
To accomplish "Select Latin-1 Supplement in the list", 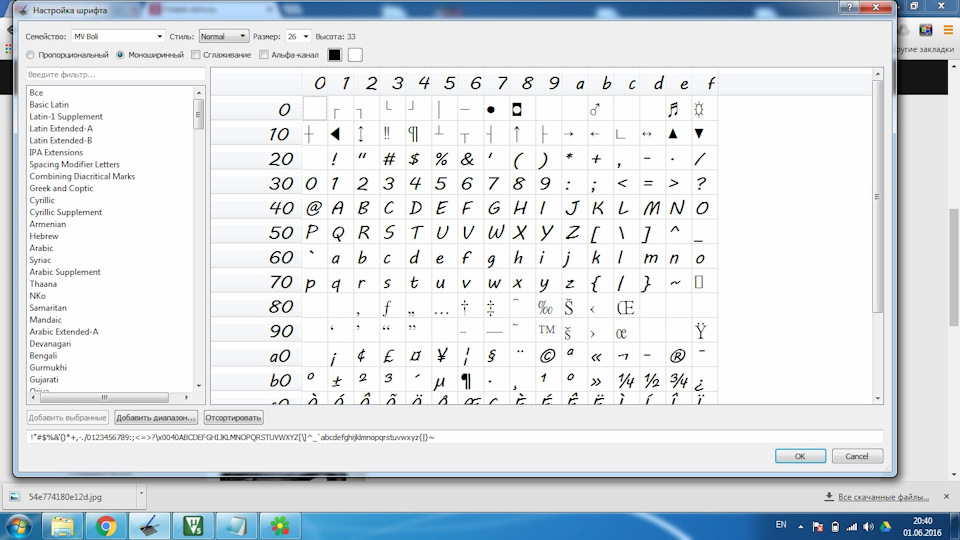I will 66,116.
